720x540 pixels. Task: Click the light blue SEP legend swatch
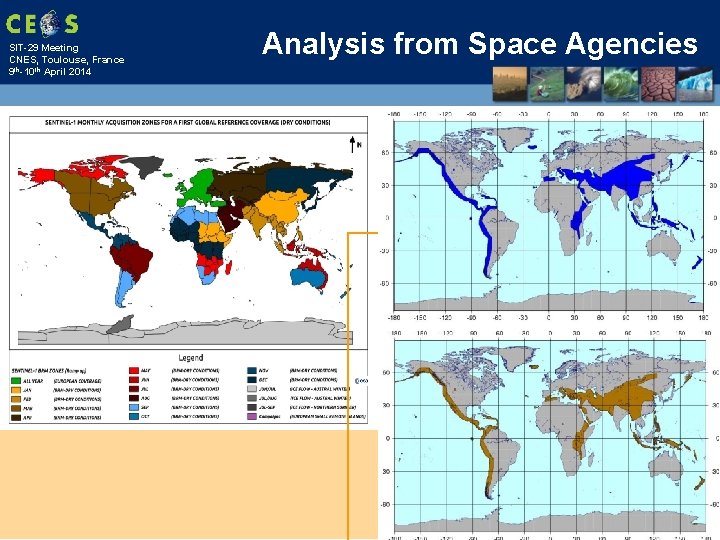(x=134, y=407)
